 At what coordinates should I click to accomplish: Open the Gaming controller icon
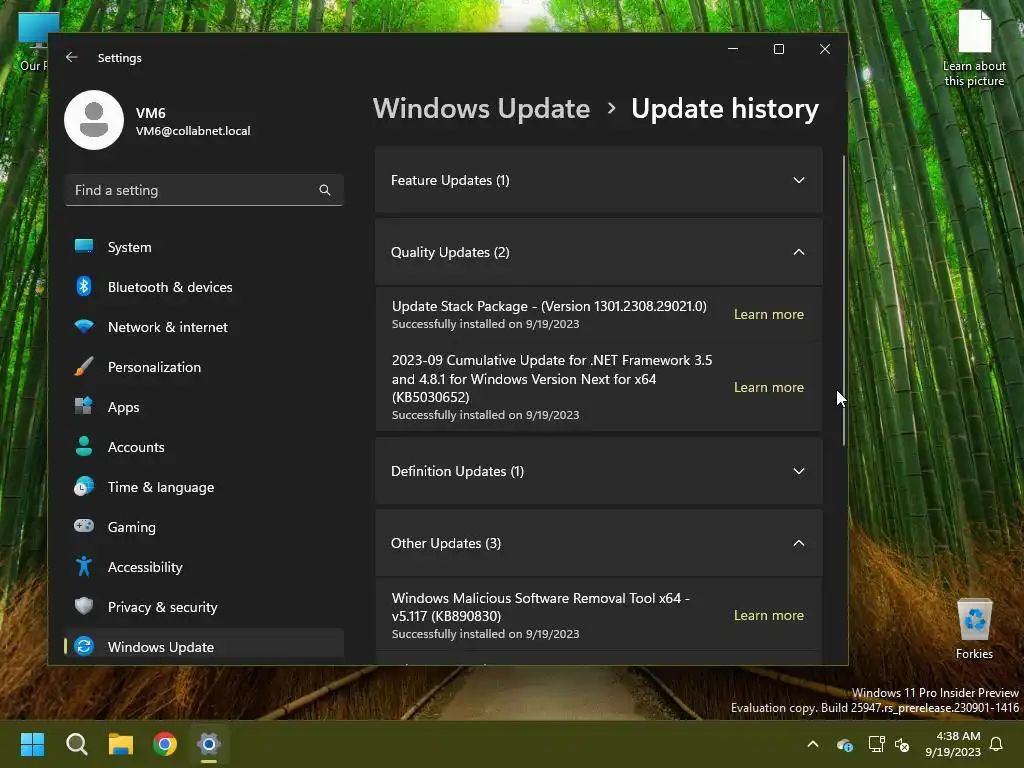click(84, 526)
